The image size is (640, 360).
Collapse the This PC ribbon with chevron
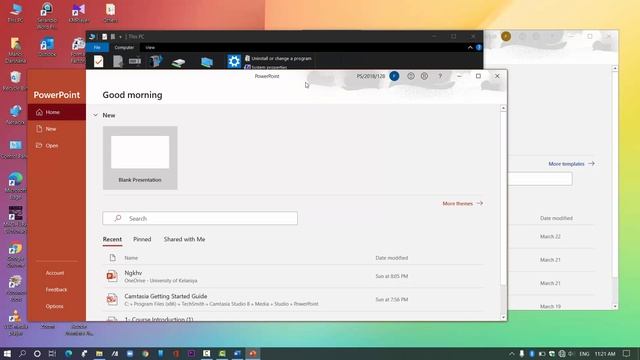[x=470, y=47]
